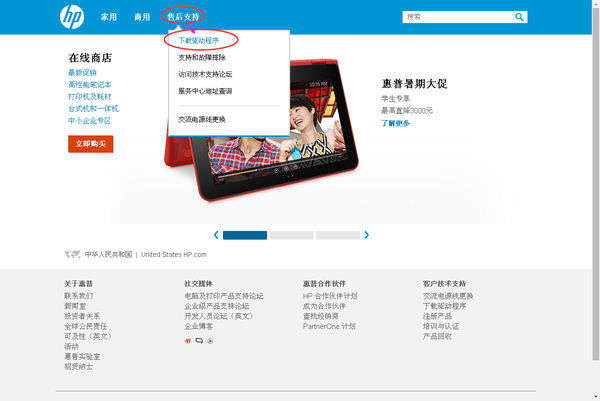Open the black speech-bubble social icon
Screen dimensions: 600x401
[199, 341]
